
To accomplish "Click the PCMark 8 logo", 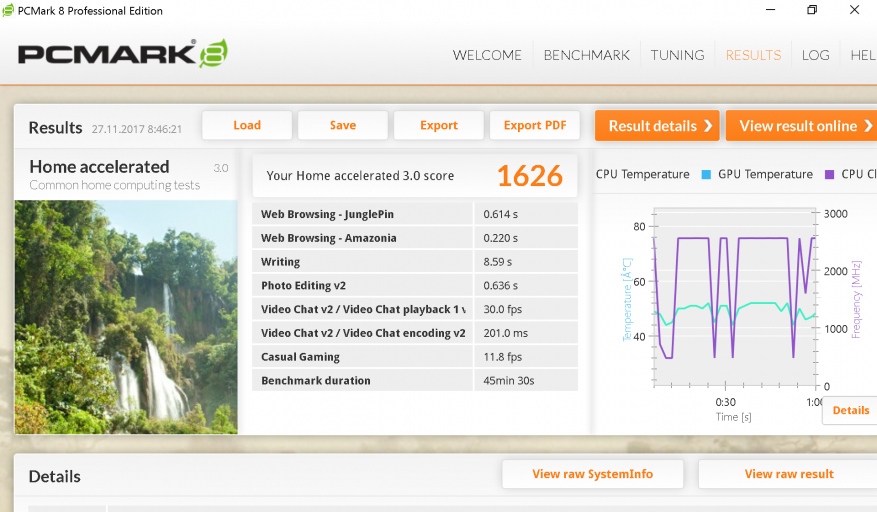I will 122,53.
